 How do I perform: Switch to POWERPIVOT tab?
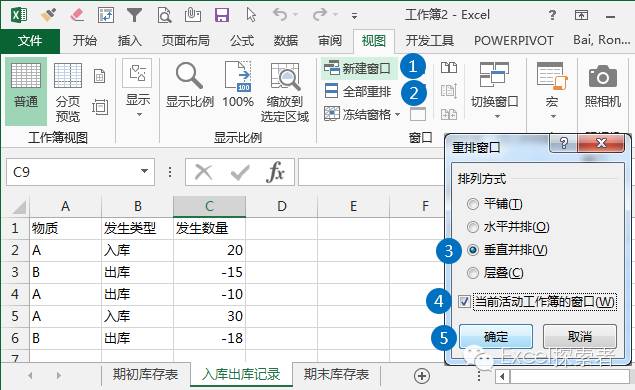(514, 40)
